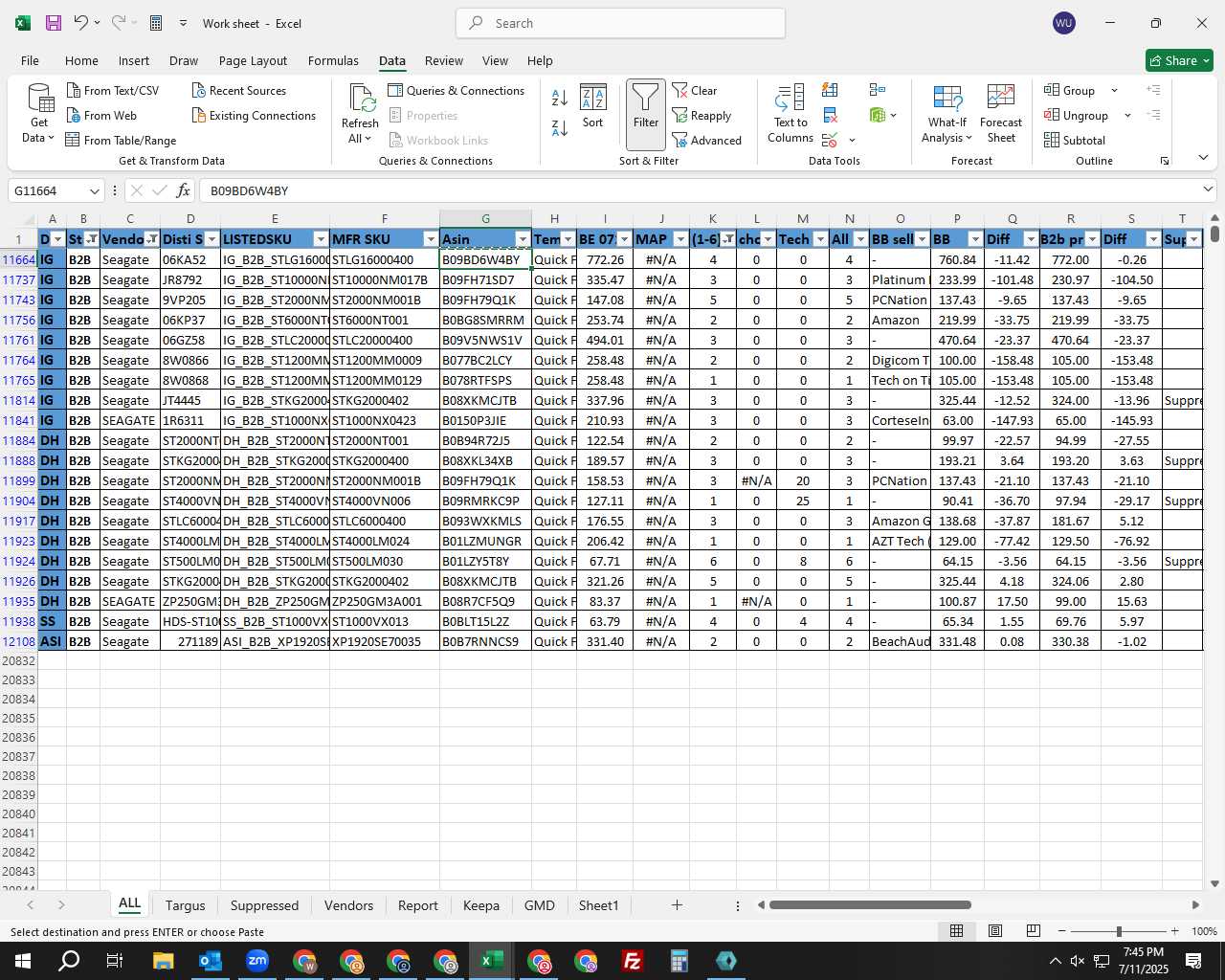This screenshot has width=1225, height=980.
Task: Open Existing Connections
Action: tap(254, 115)
